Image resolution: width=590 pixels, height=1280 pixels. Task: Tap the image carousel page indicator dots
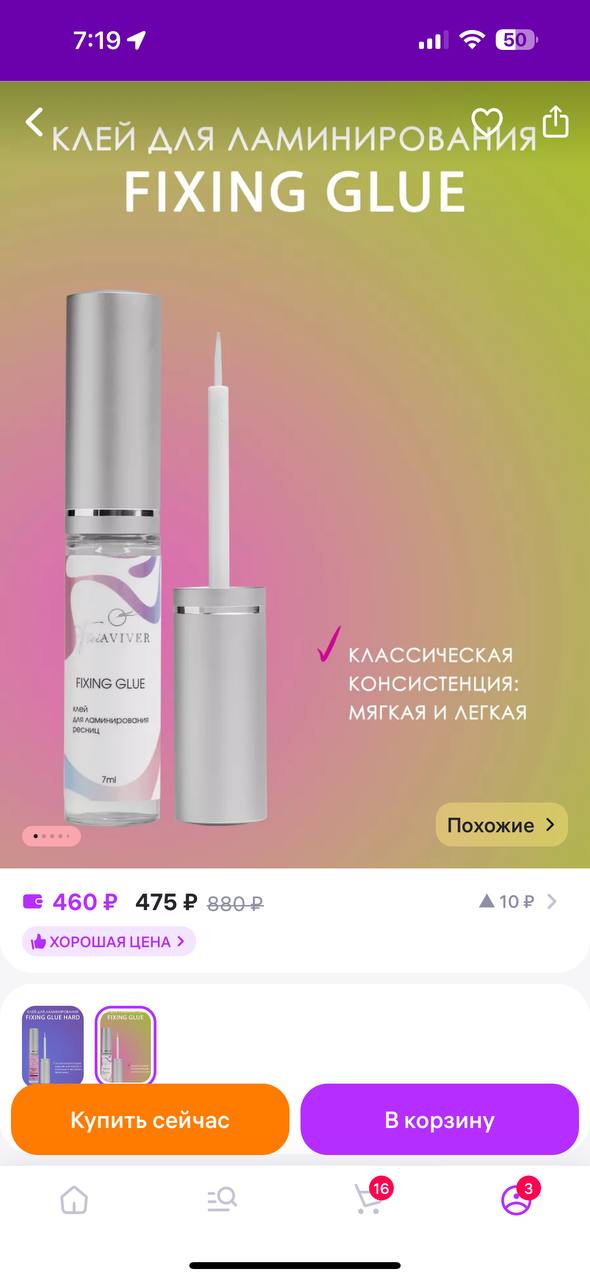[x=51, y=835]
